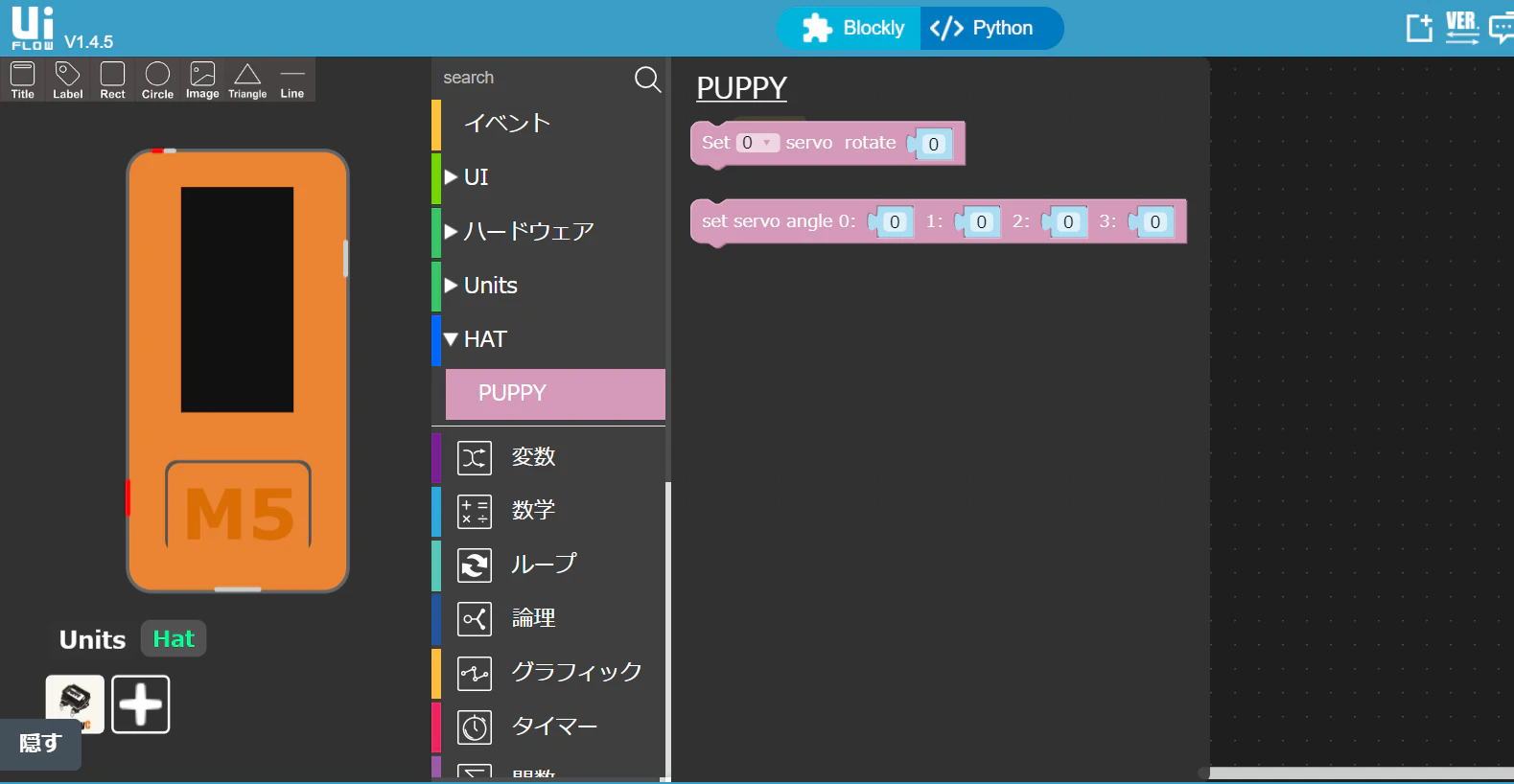
Task: Open the VER firmware version icon
Action: (x=1462, y=28)
